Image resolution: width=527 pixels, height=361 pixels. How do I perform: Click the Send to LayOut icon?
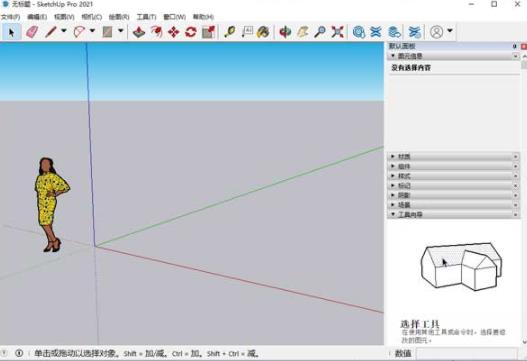point(394,32)
